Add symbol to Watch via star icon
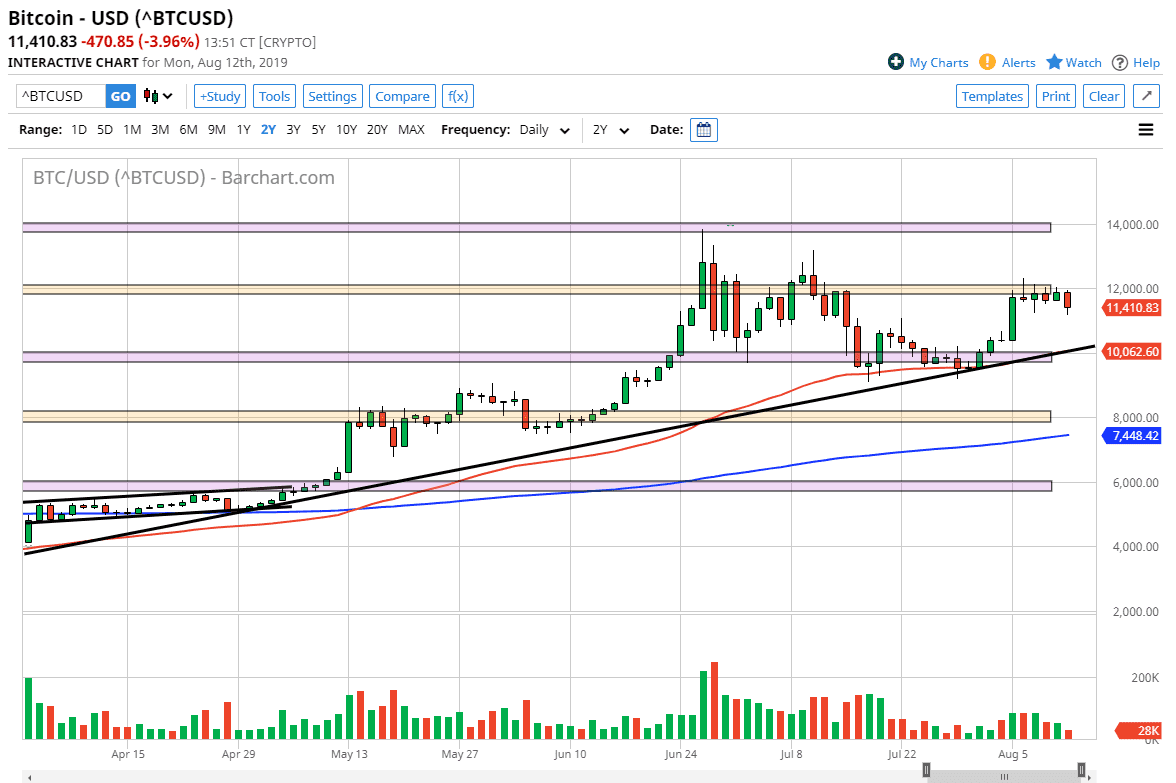Image resolution: width=1176 pixels, height=783 pixels. 1056,62
